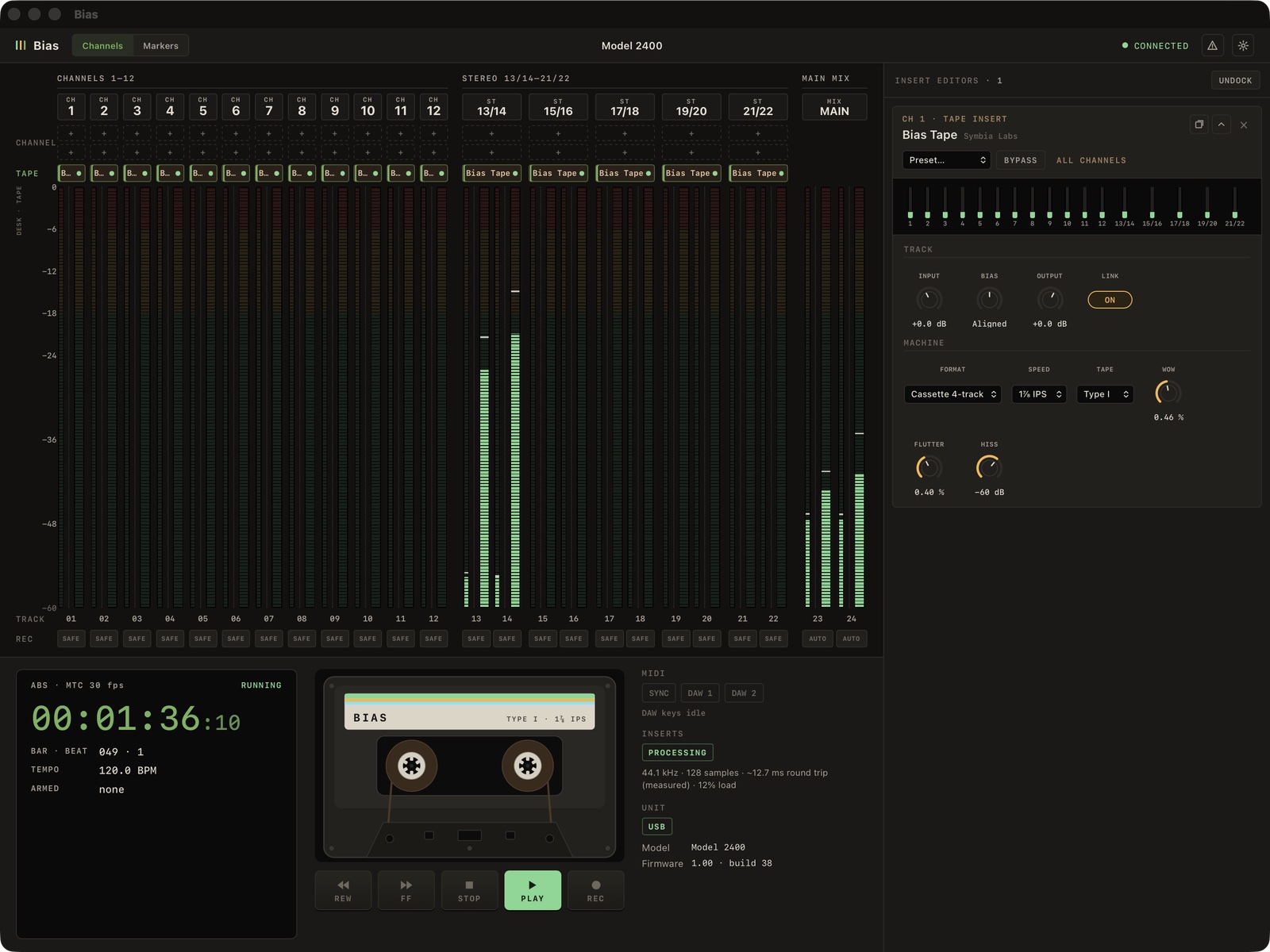The image size is (1270, 952).
Task: Fast forward with the FF button
Action: pos(406,890)
